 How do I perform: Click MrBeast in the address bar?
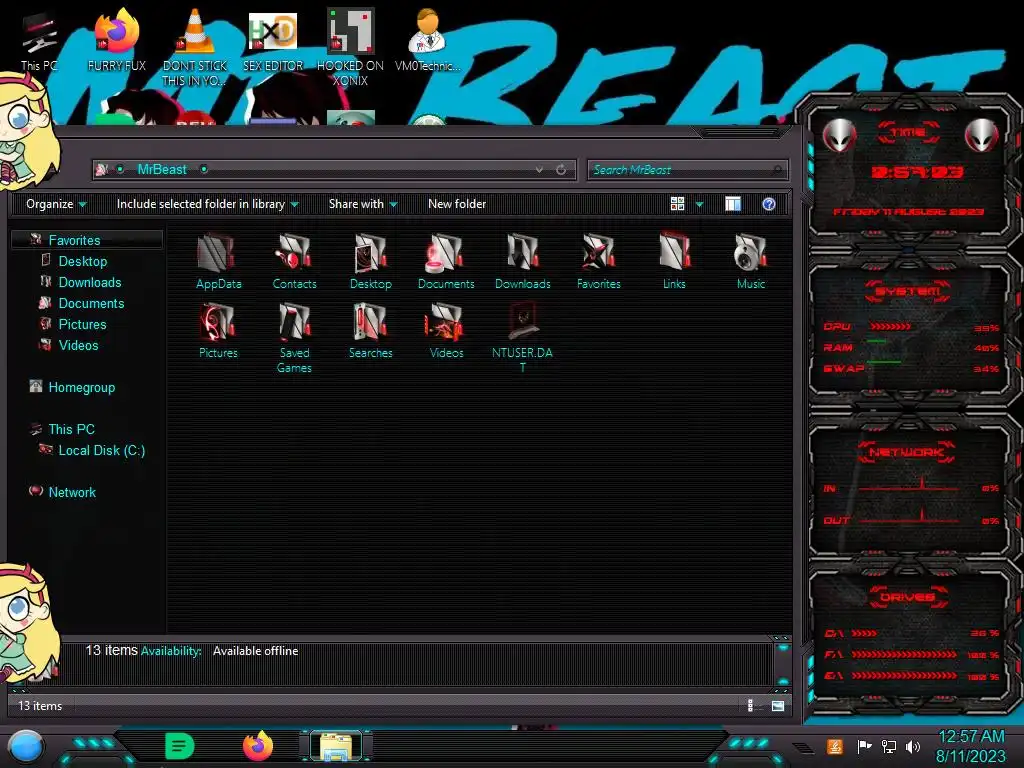pyautogui.click(x=162, y=169)
